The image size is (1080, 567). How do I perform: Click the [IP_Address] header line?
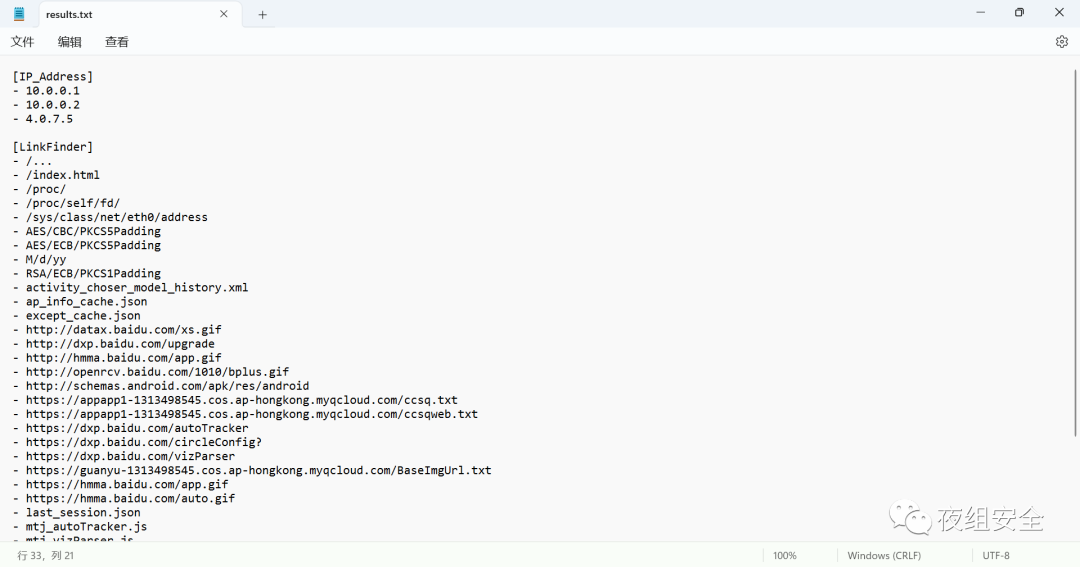click(x=52, y=76)
